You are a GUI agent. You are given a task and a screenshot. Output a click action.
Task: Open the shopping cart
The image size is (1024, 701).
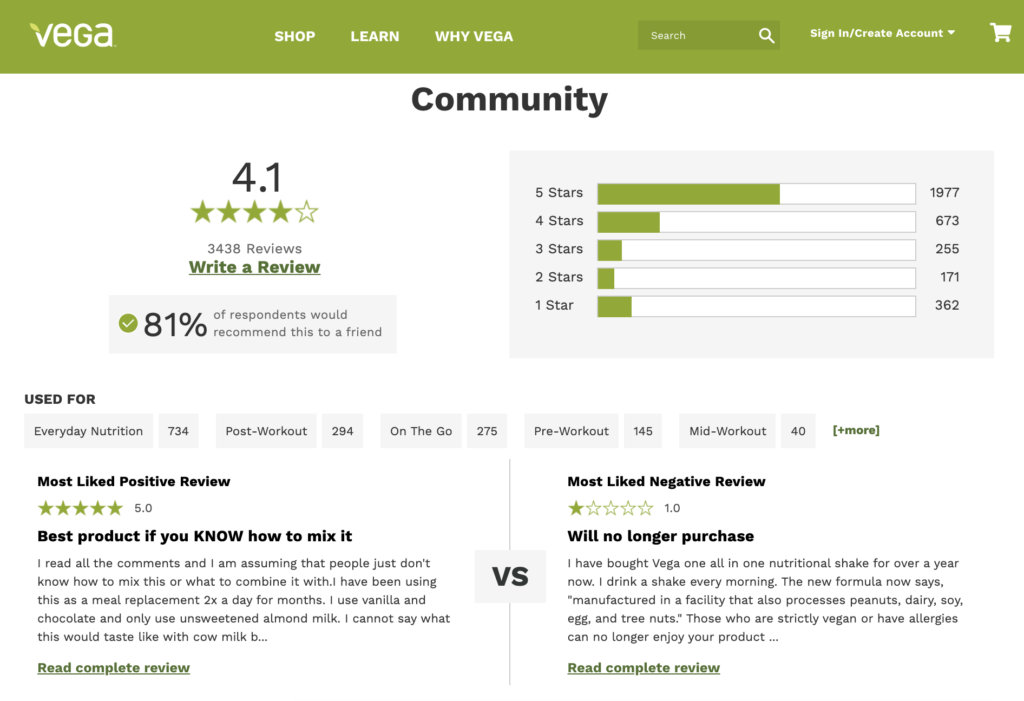[x=1000, y=33]
